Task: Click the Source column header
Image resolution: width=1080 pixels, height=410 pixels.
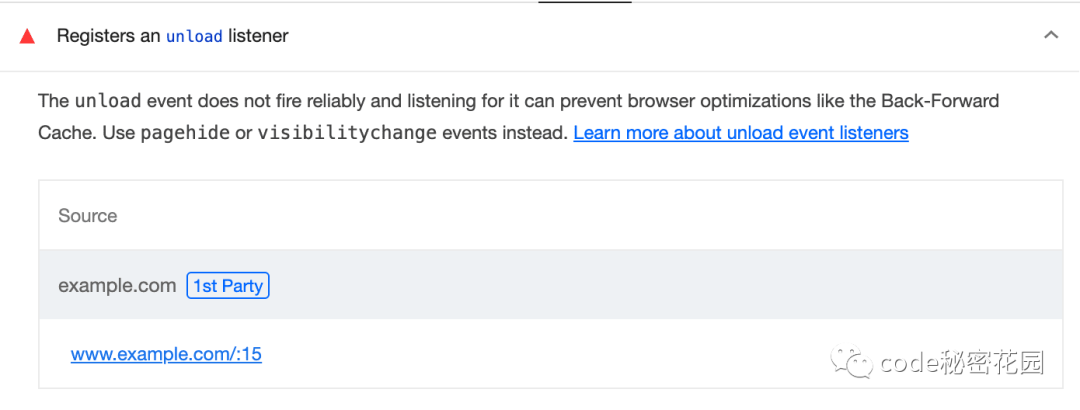Action: (x=87, y=216)
